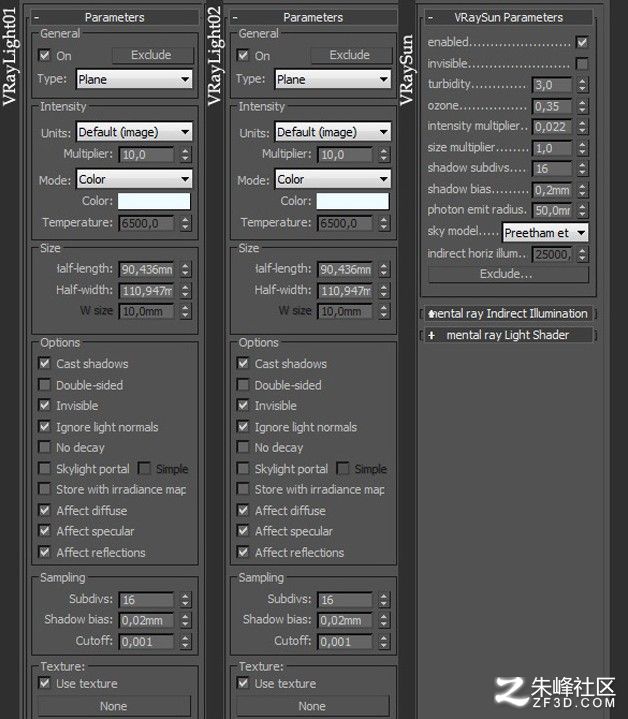Open Type dropdown in VRayLight01
Image resolution: width=628 pixels, height=719 pixels.
(x=134, y=79)
